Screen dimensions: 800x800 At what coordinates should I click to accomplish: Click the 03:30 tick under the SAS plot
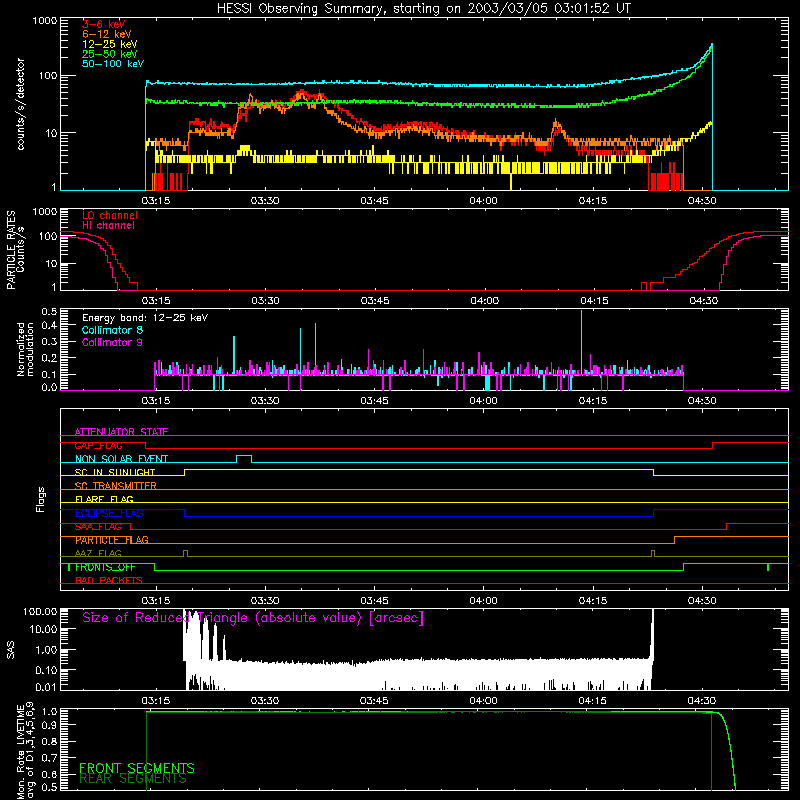[x=265, y=701]
